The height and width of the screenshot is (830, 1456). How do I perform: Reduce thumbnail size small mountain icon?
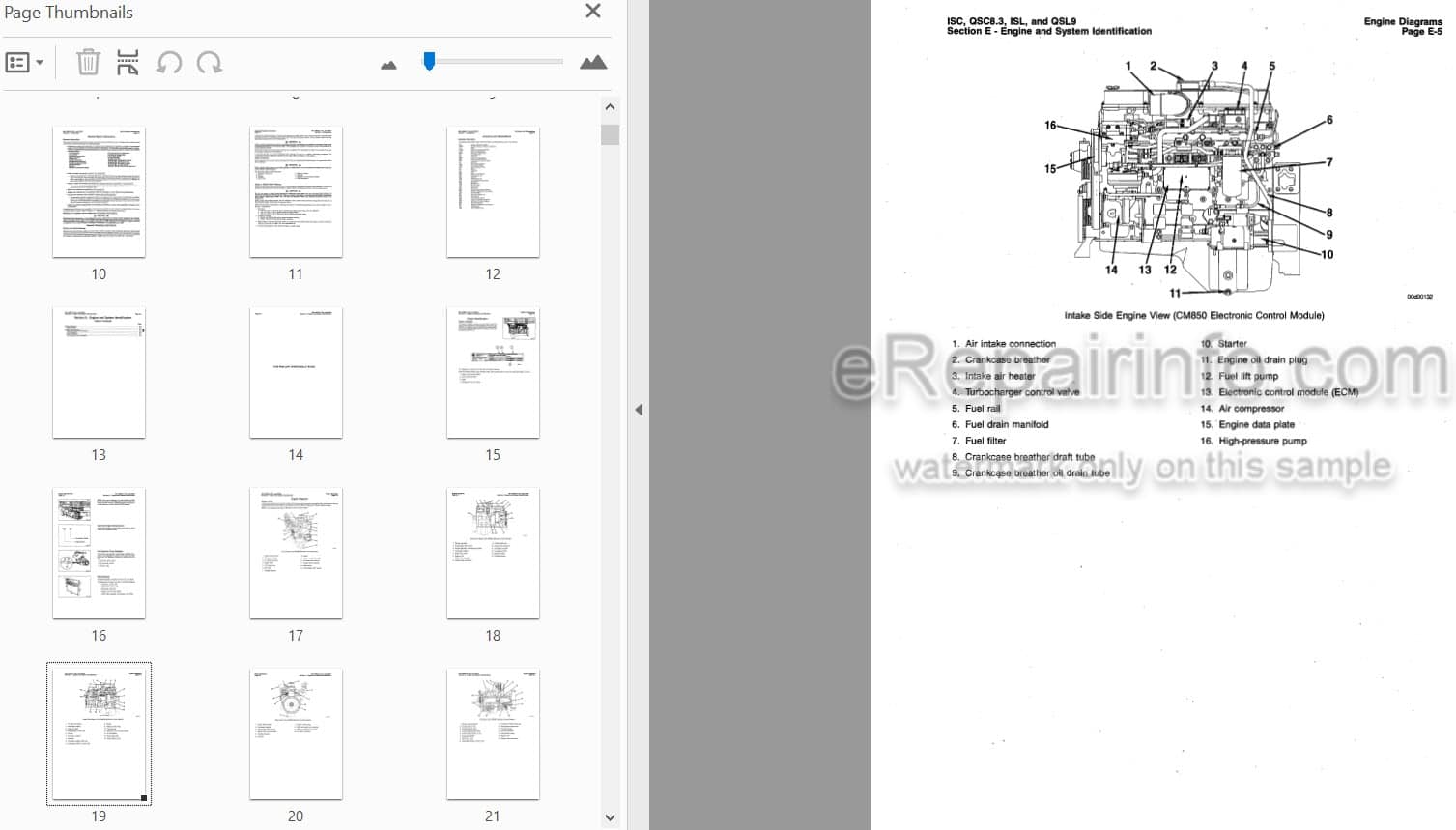coord(388,65)
